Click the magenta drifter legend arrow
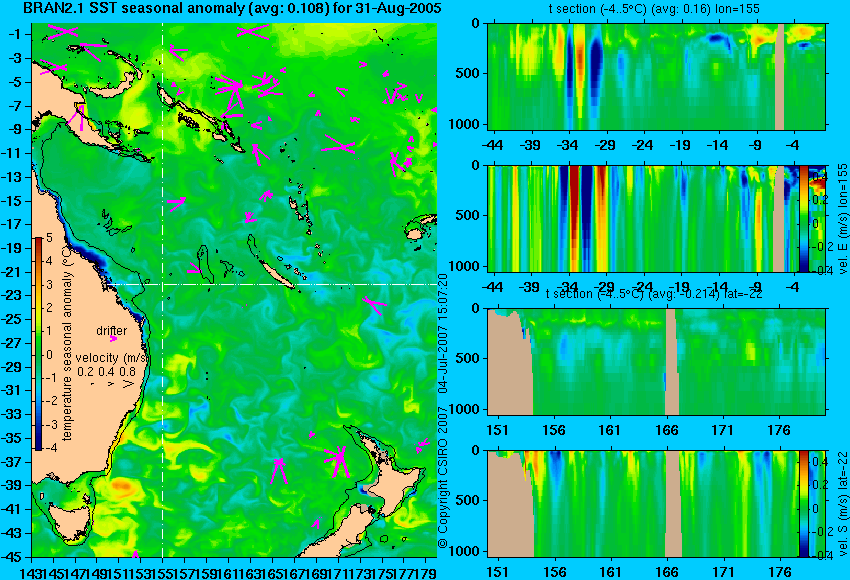 click(x=113, y=339)
